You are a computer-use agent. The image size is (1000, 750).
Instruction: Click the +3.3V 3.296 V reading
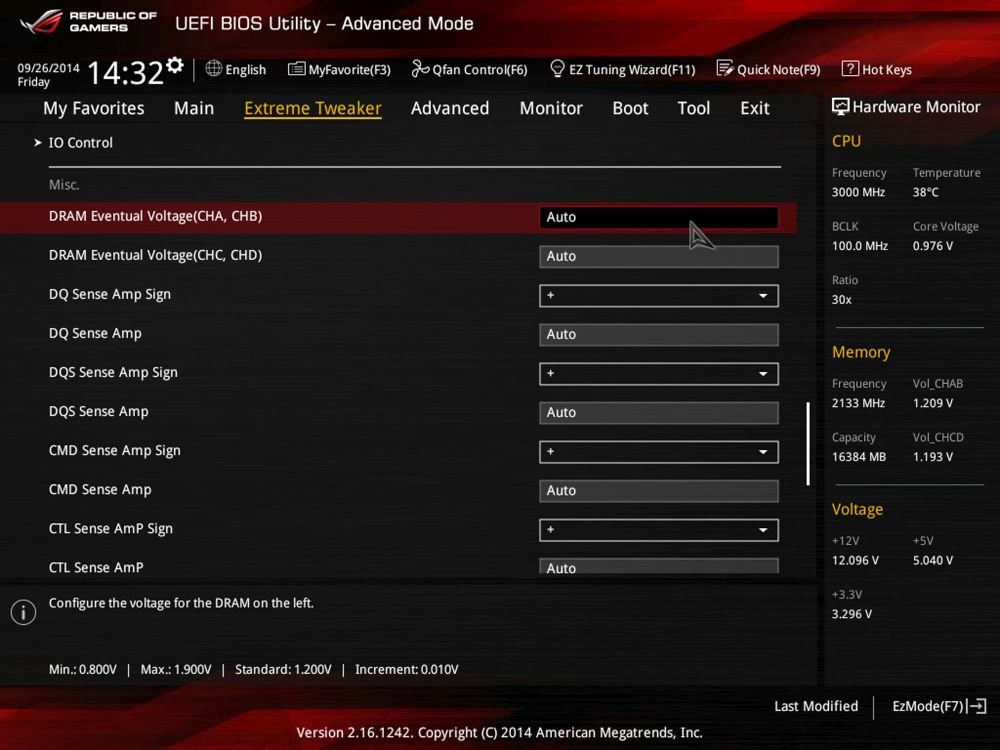pyautogui.click(x=851, y=614)
